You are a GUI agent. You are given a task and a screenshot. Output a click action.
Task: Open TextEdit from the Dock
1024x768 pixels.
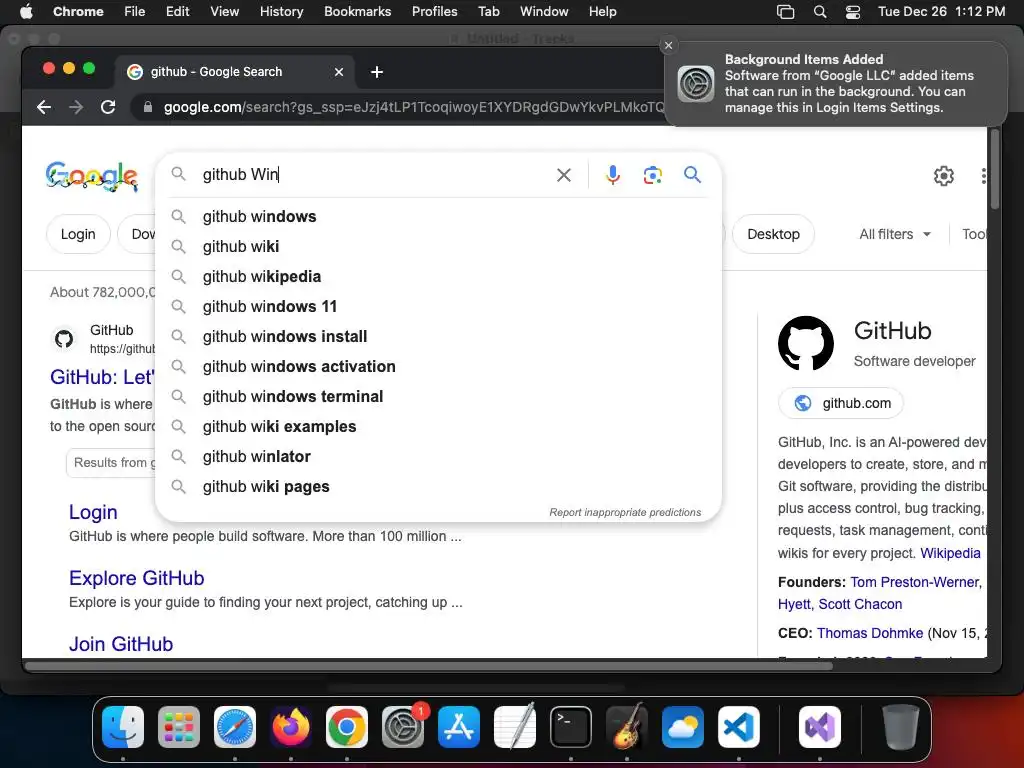click(x=515, y=727)
